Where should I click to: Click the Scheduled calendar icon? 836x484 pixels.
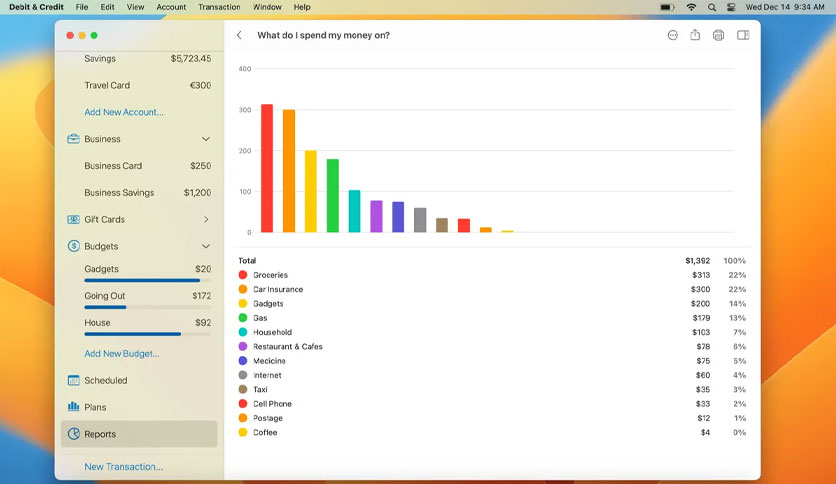73,381
